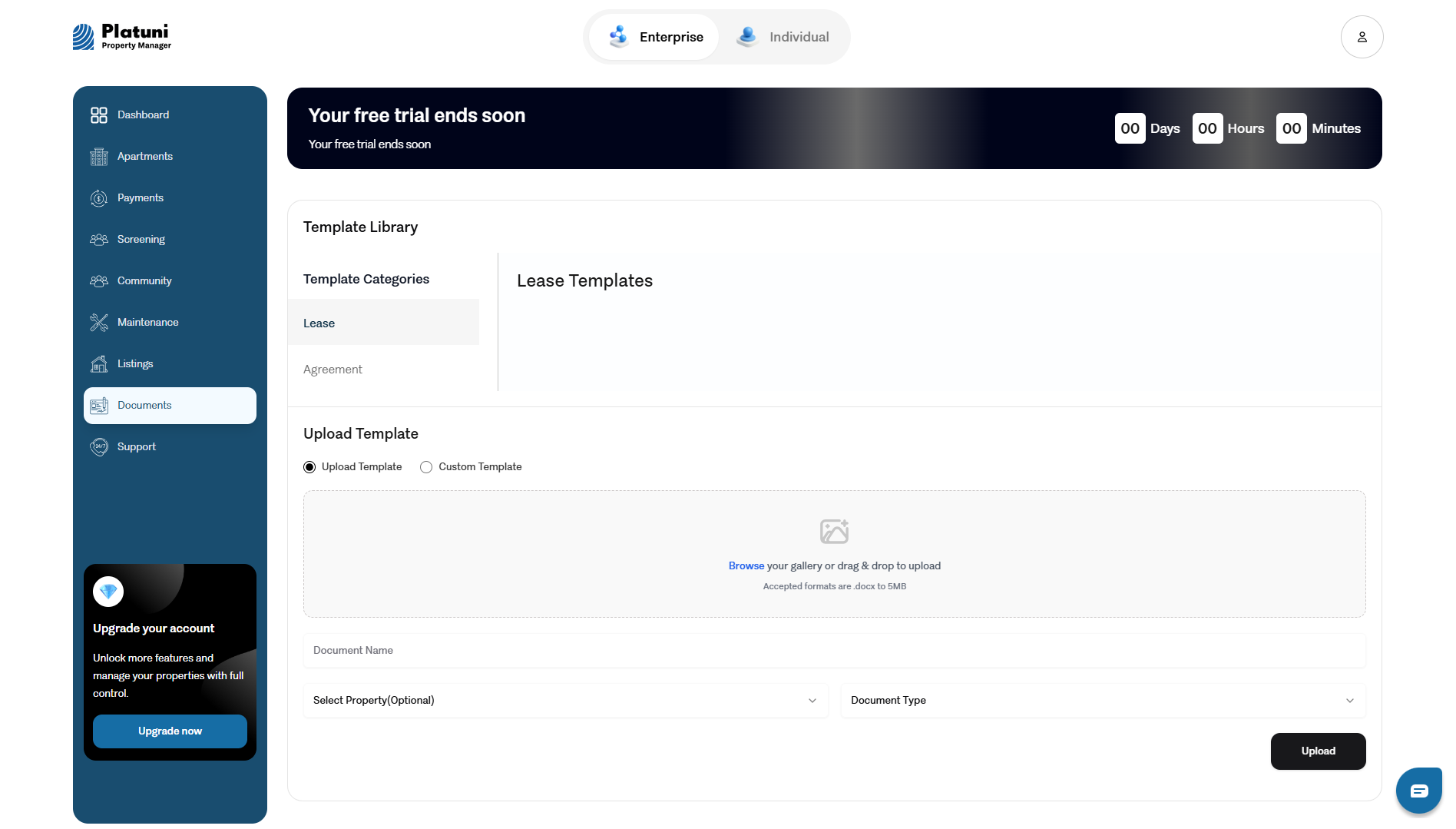
Task: Click the 'Template Categories' heading
Action: 366,280
